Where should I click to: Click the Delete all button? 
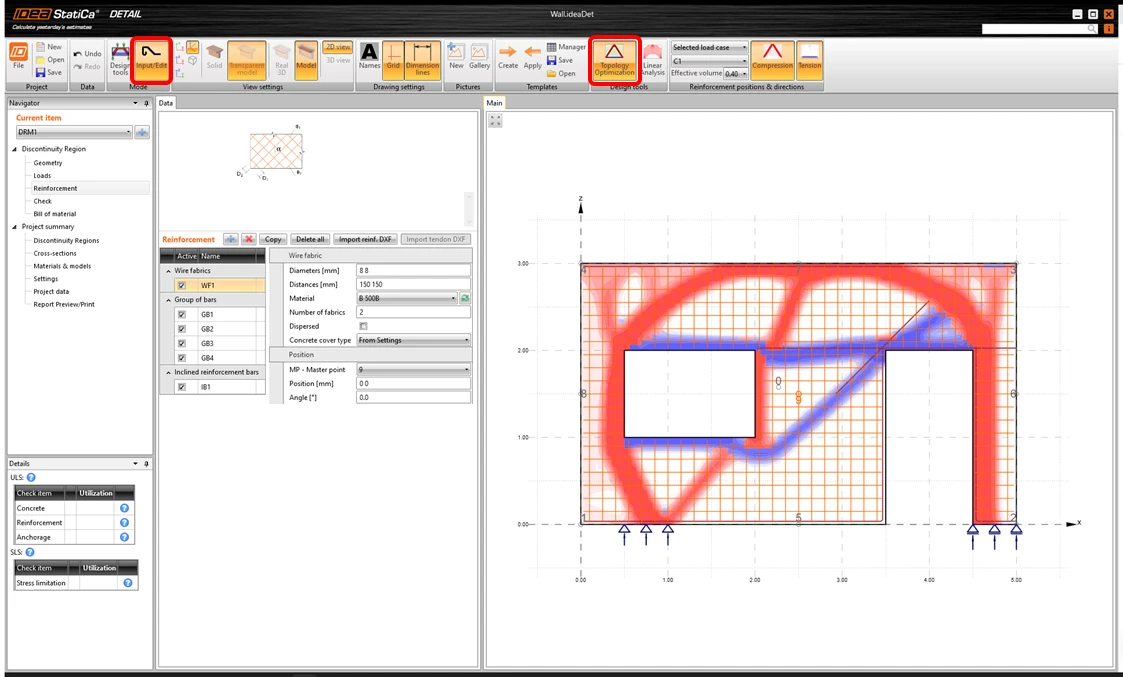310,239
